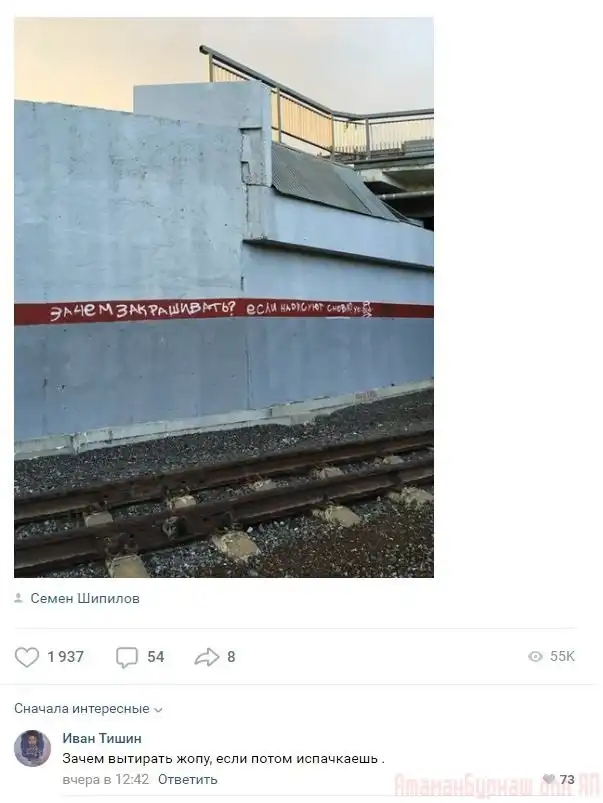
Task: Click the comment text by Иван Тишин
Action: coord(223,758)
